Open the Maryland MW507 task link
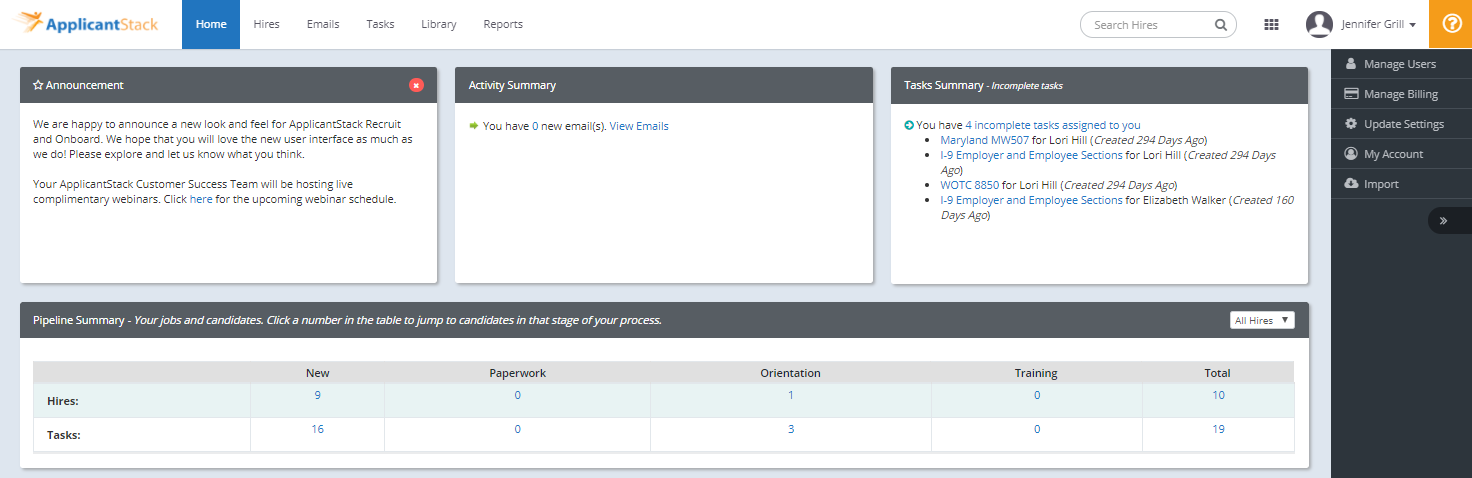Viewport: 1472px width, 478px height. [984, 140]
